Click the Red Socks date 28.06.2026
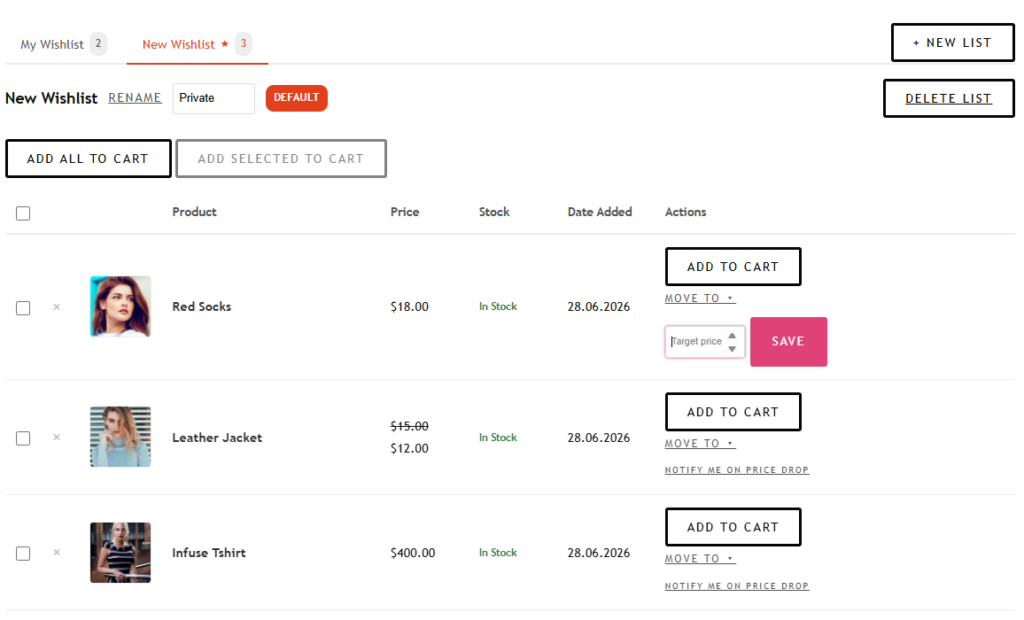 (x=599, y=307)
